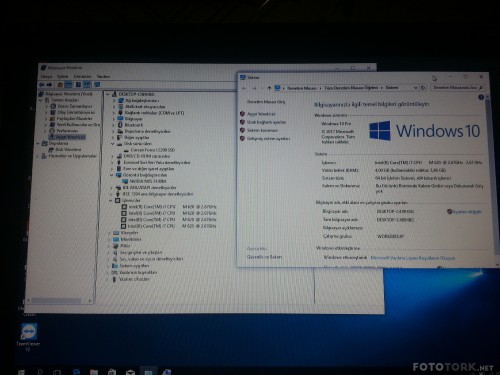Select the Olay Görüntüleyicisi icon
This screenshot has width=500, height=375.
pyautogui.click(x=53, y=112)
